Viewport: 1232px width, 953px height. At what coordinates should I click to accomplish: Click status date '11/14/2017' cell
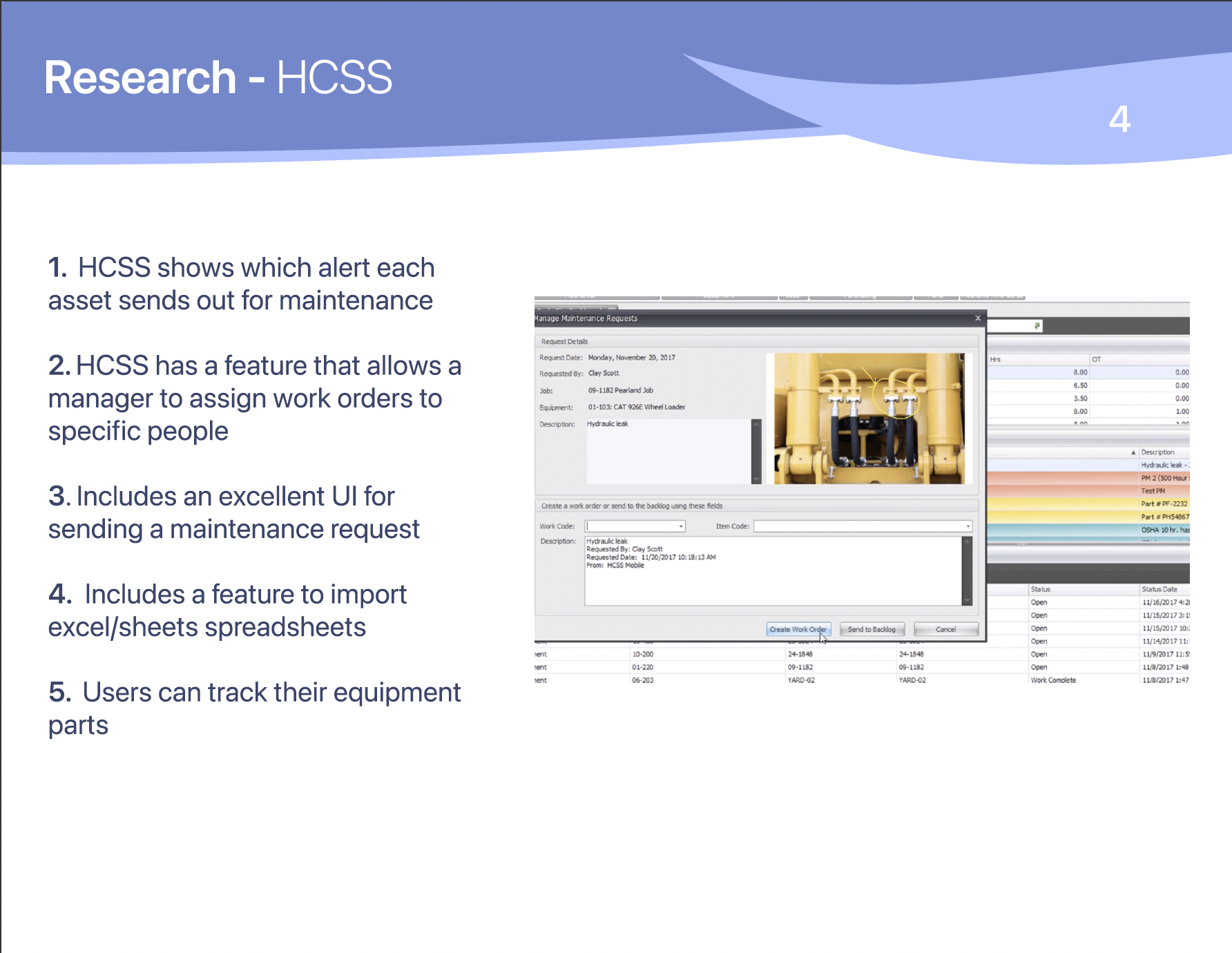point(1165,642)
